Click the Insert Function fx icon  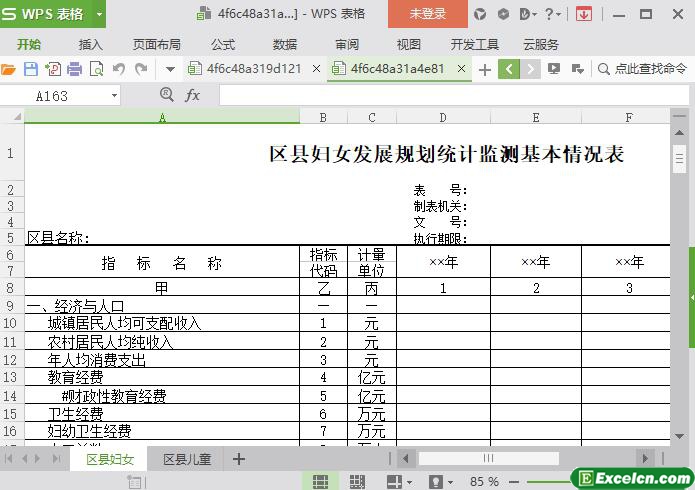[192, 95]
